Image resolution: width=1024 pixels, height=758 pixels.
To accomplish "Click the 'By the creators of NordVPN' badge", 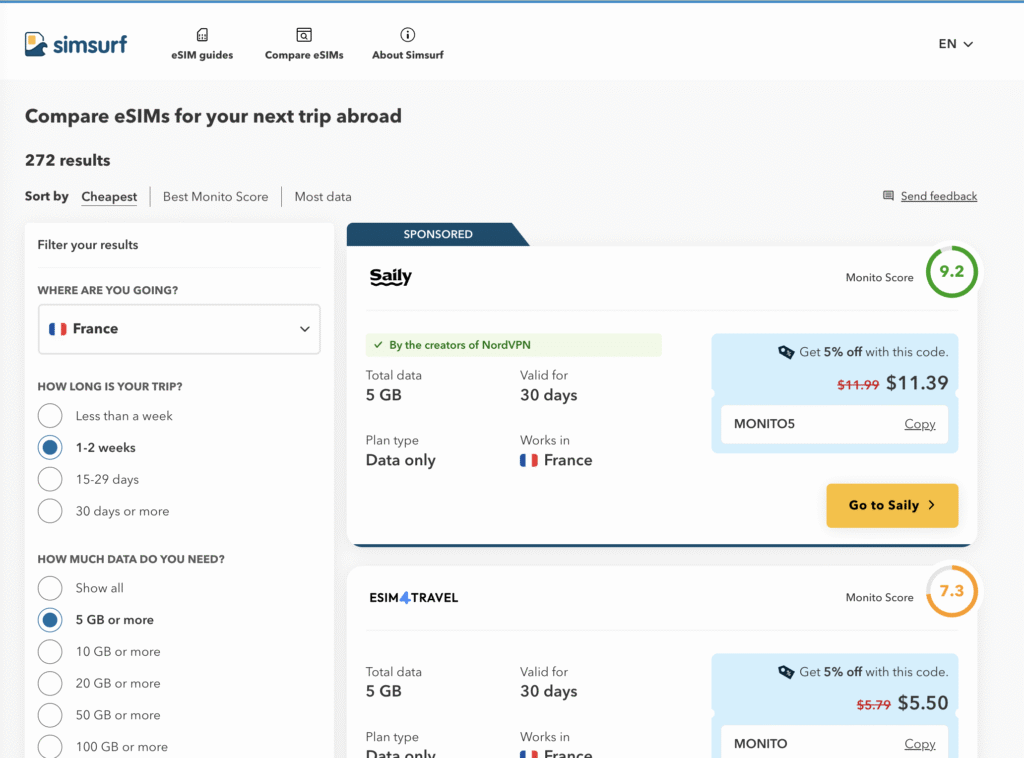I will pos(513,345).
